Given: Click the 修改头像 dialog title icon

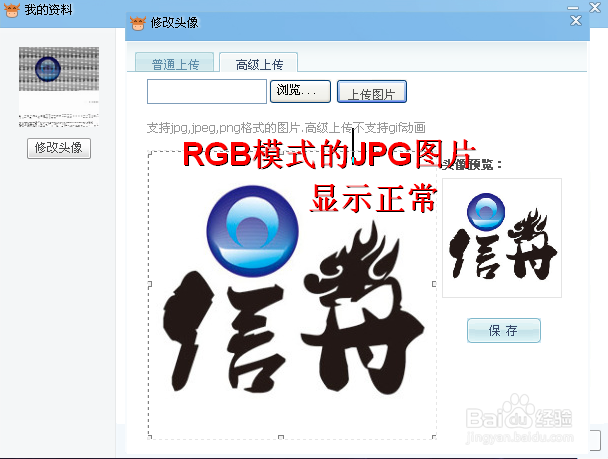Looking at the screenshot, I should tap(138, 23).
